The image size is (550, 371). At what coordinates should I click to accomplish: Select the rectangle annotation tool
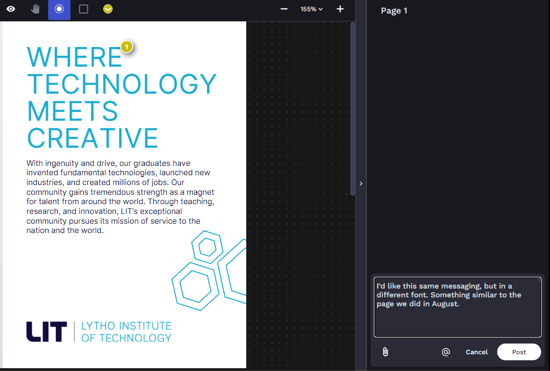pyautogui.click(x=83, y=9)
